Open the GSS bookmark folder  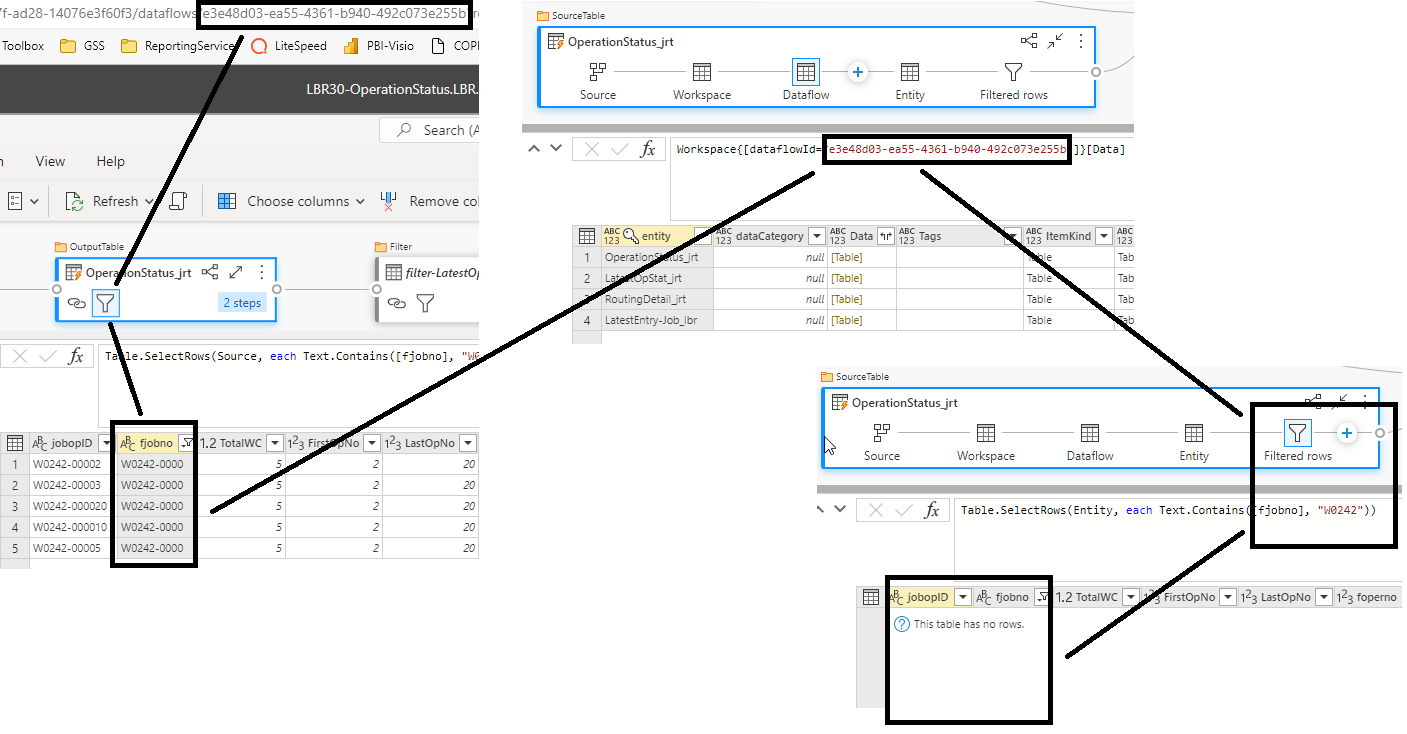click(82, 46)
